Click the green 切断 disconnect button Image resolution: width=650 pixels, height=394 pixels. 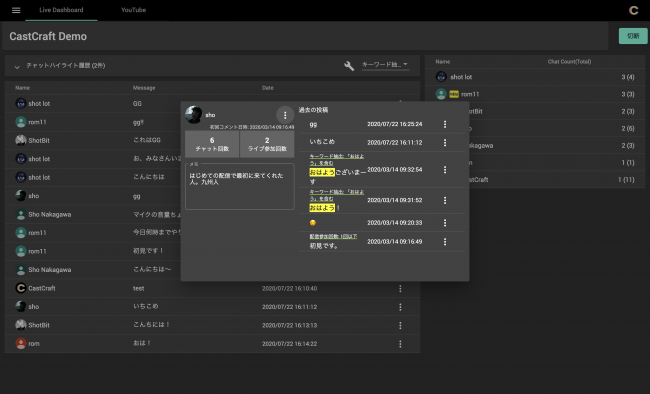[633, 36]
